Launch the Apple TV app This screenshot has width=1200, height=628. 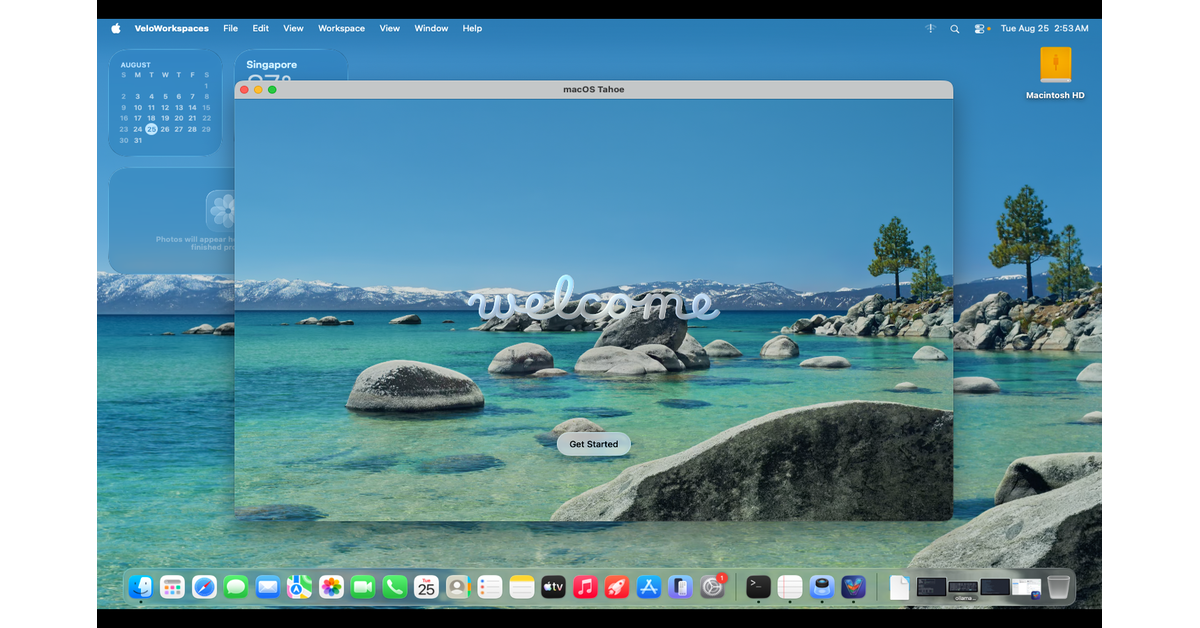553,587
